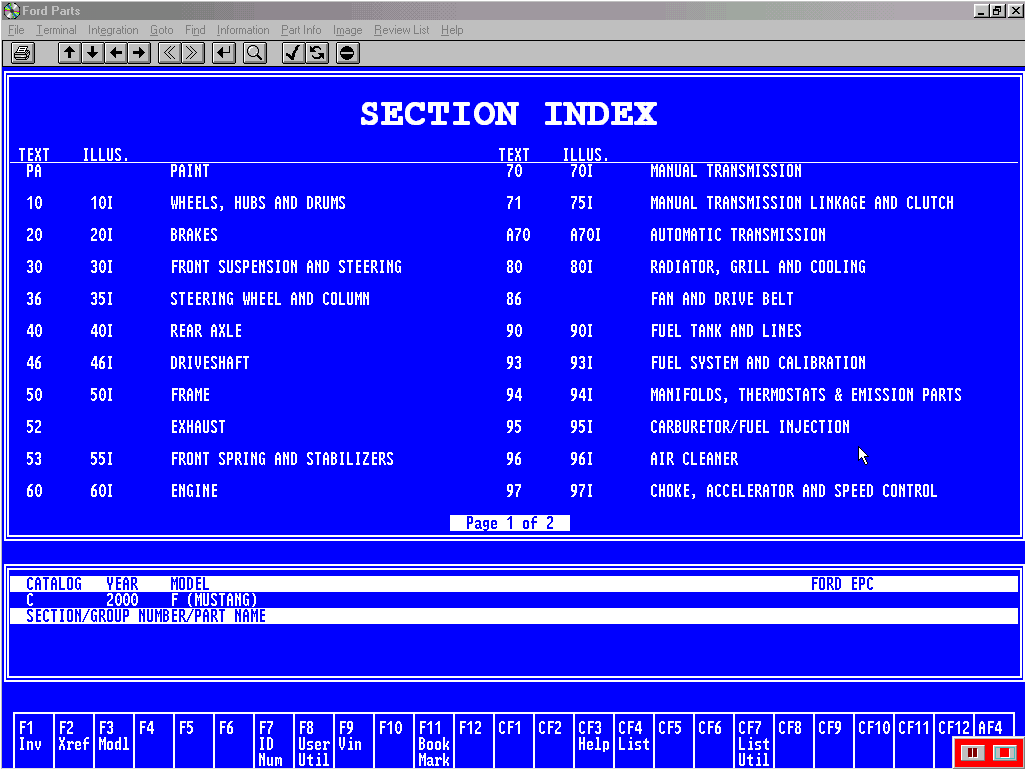Open the Part Info menu
The image size is (1025, 769).
(301, 30)
